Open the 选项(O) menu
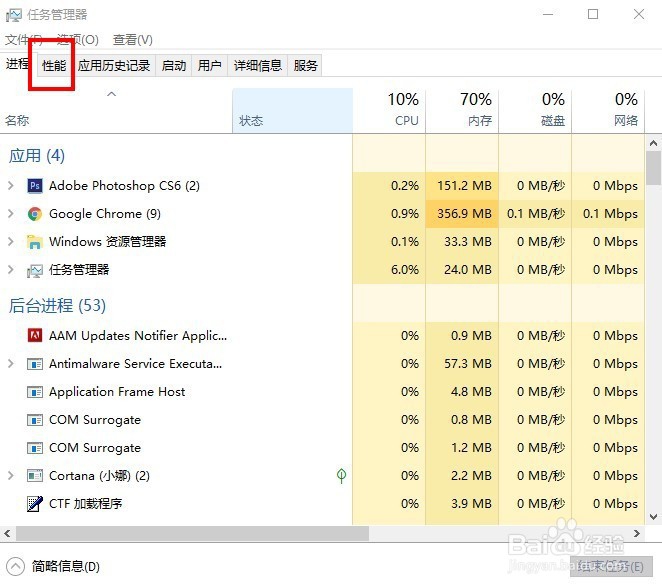 (78, 40)
